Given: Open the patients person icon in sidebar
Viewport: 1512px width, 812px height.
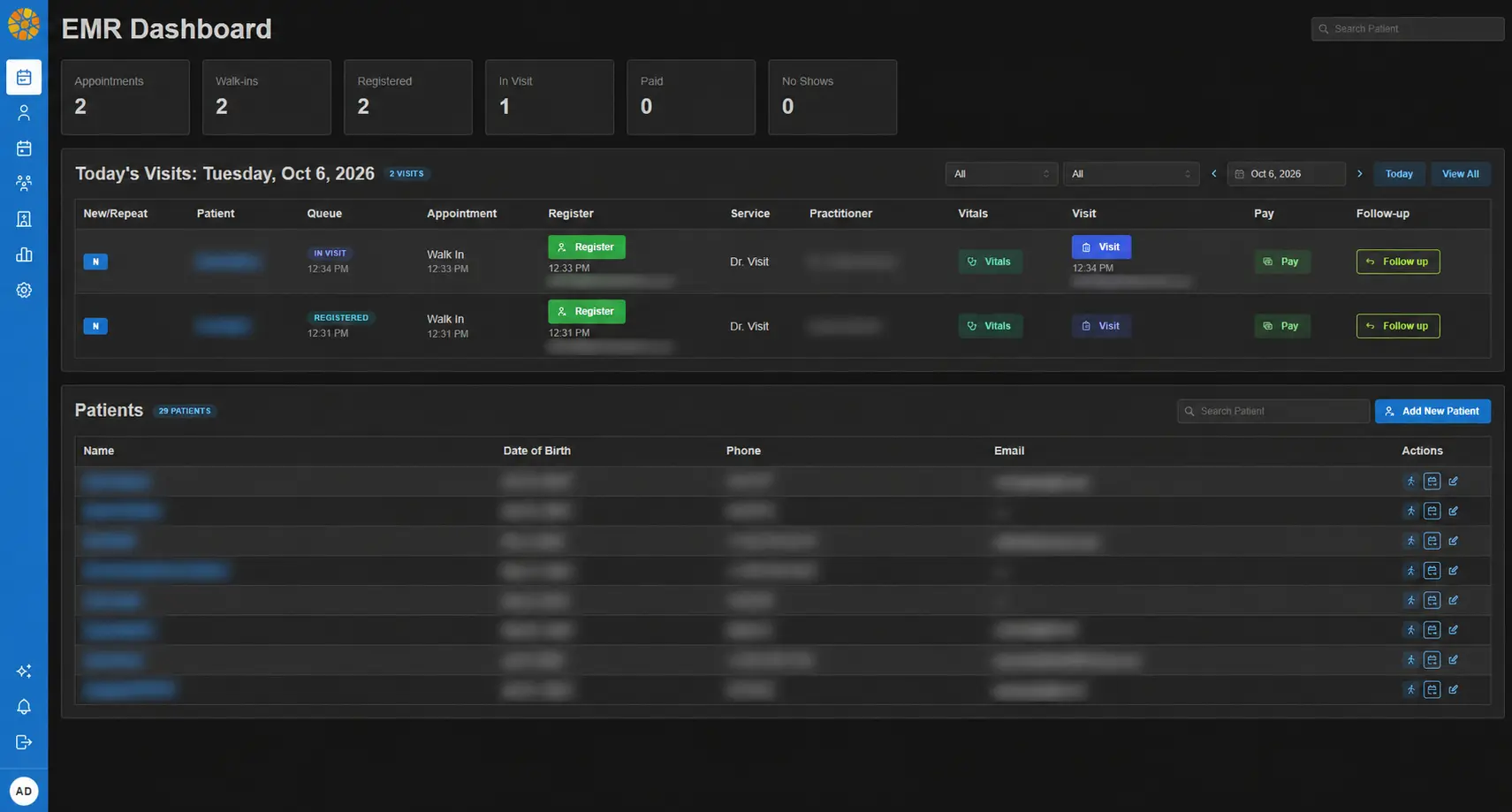Looking at the screenshot, I should 24,112.
